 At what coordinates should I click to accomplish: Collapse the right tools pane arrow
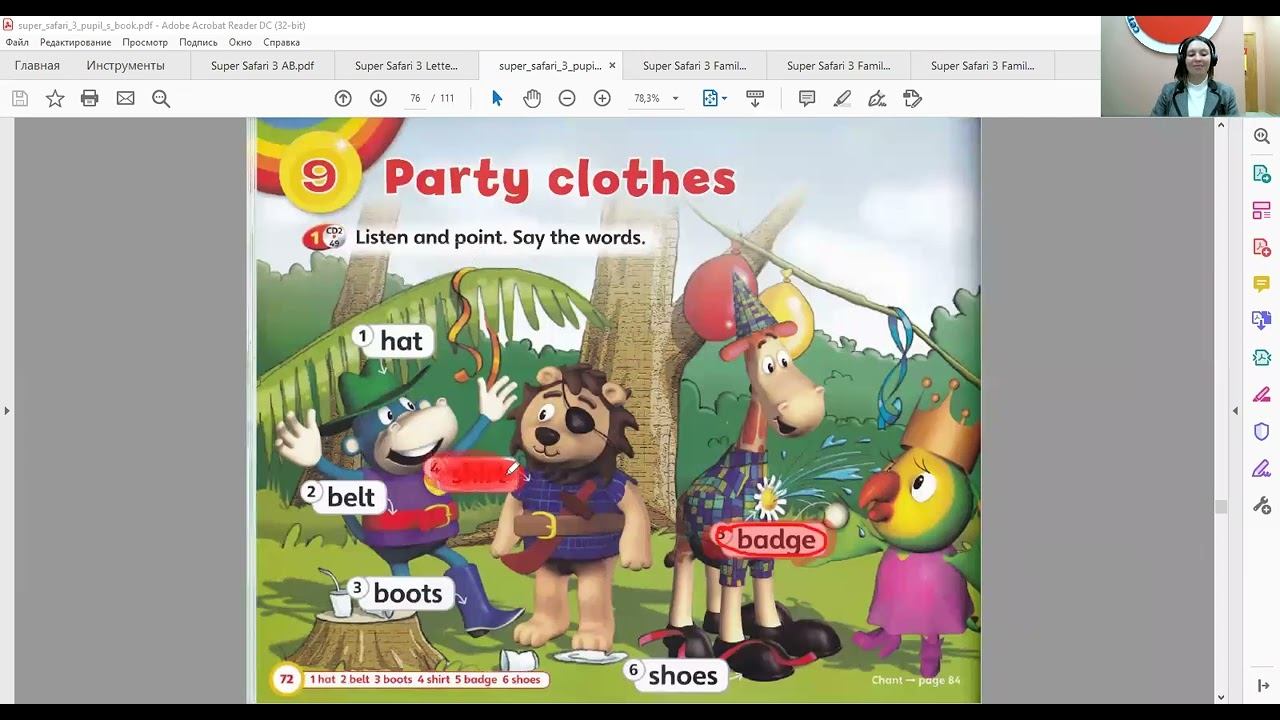pos(1235,410)
